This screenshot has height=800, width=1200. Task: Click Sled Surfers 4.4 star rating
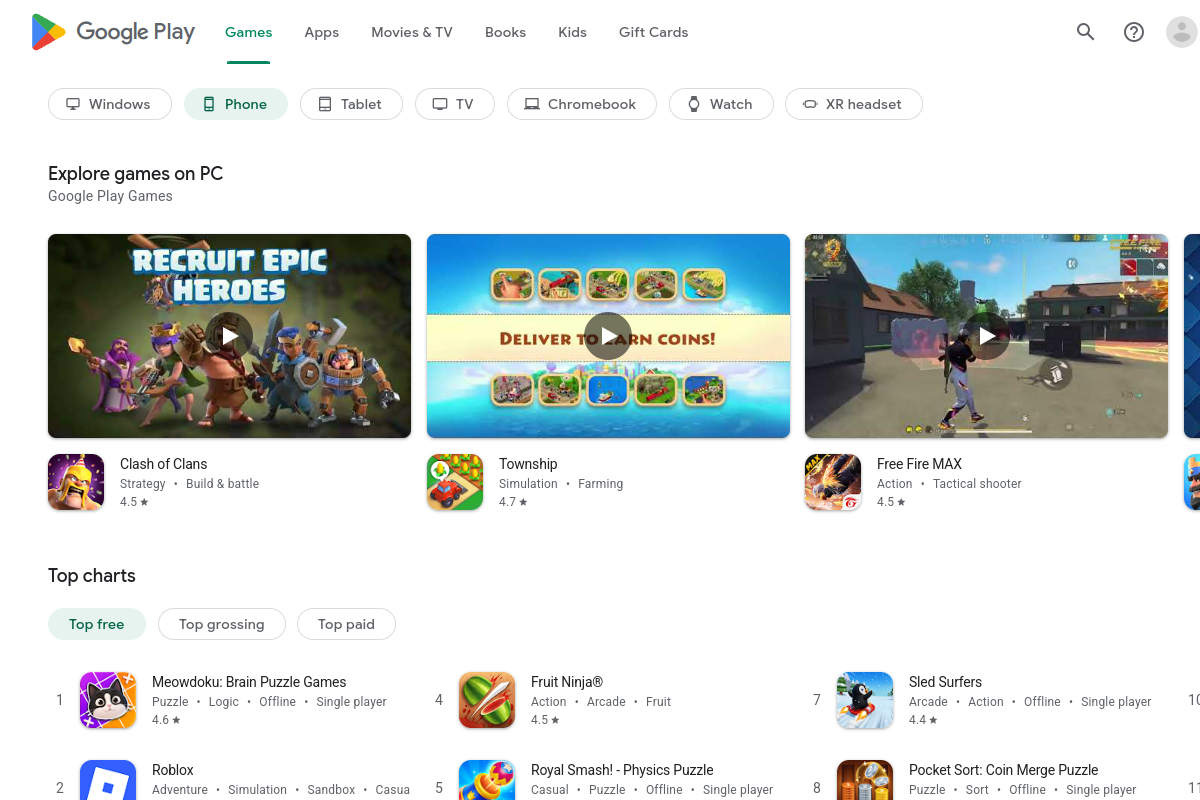(x=923, y=720)
